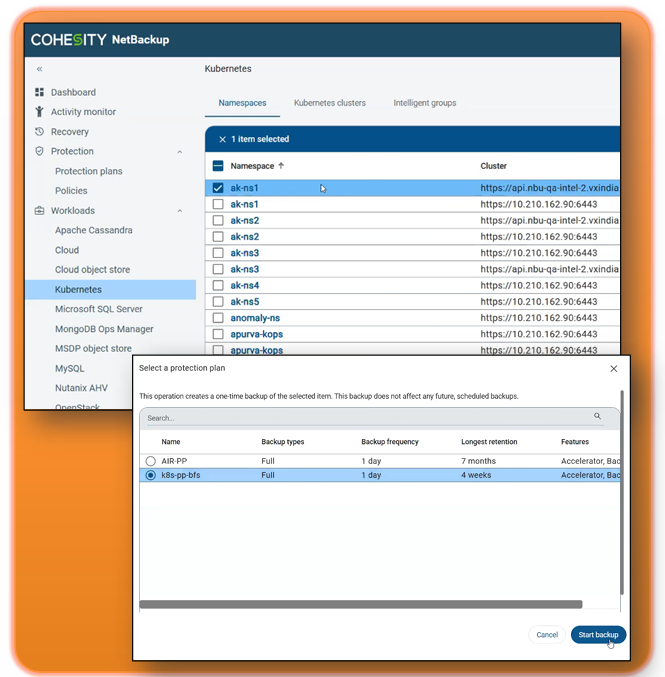
Task: Open the ak-ns4 namespace link
Action: pyautogui.click(x=244, y=285)
